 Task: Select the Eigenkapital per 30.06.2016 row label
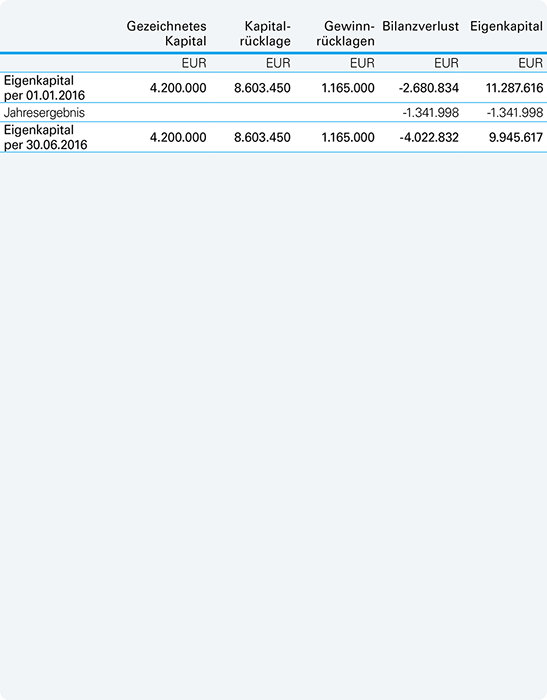pos(46,138)
